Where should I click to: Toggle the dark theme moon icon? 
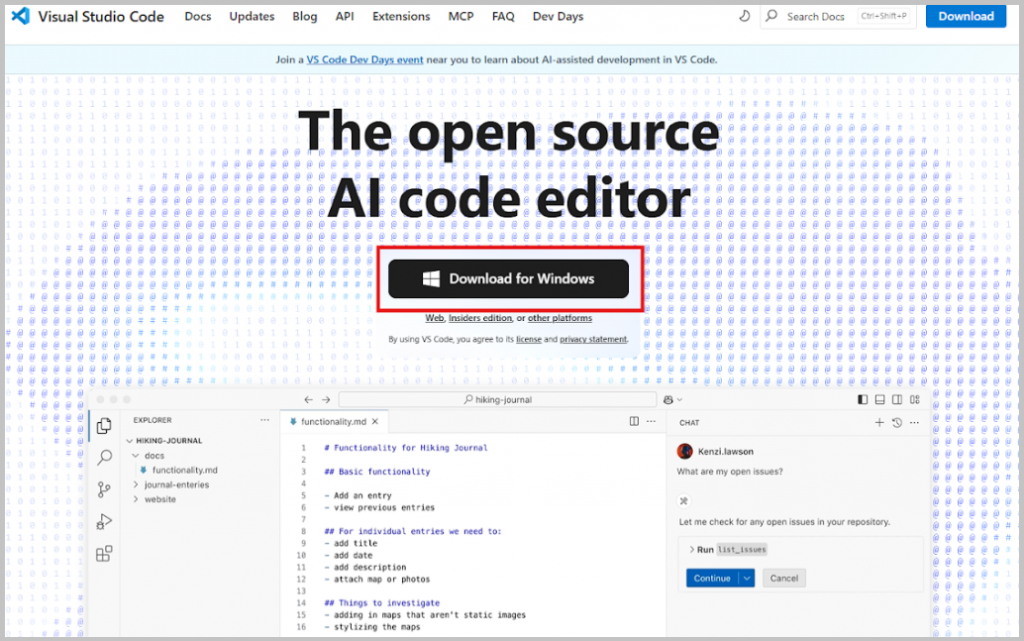(744, 16)
